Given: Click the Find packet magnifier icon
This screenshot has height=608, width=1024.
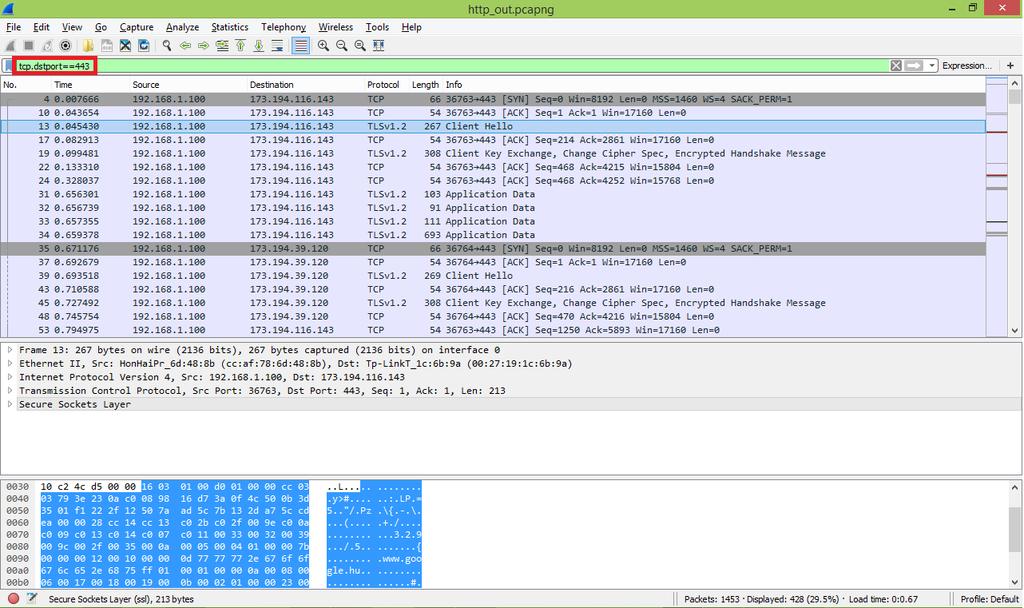Looking at the screenshot, I should click(167, 46).
